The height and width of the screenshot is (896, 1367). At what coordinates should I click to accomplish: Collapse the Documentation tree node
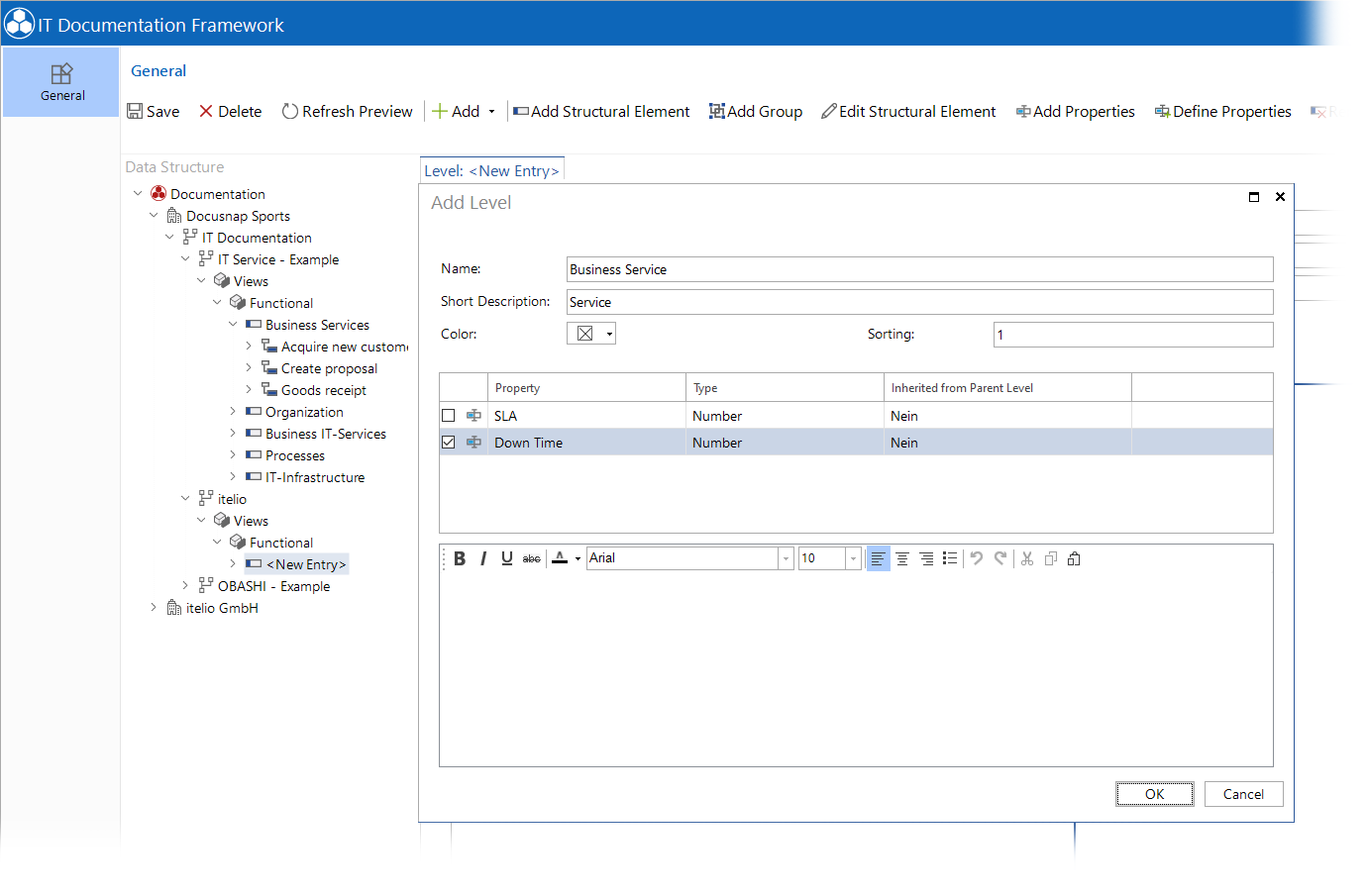click(138, 193)
